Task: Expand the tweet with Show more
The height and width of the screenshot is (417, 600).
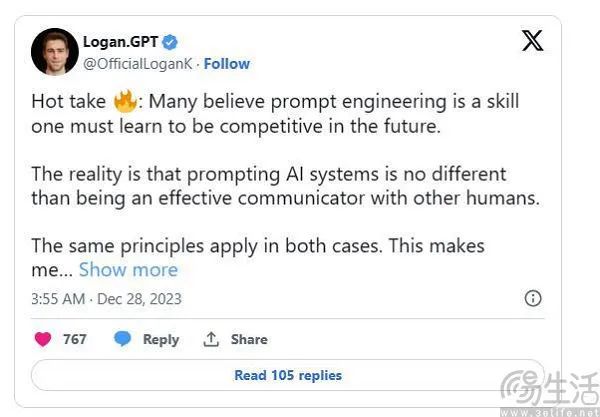Action: point(128,269)
